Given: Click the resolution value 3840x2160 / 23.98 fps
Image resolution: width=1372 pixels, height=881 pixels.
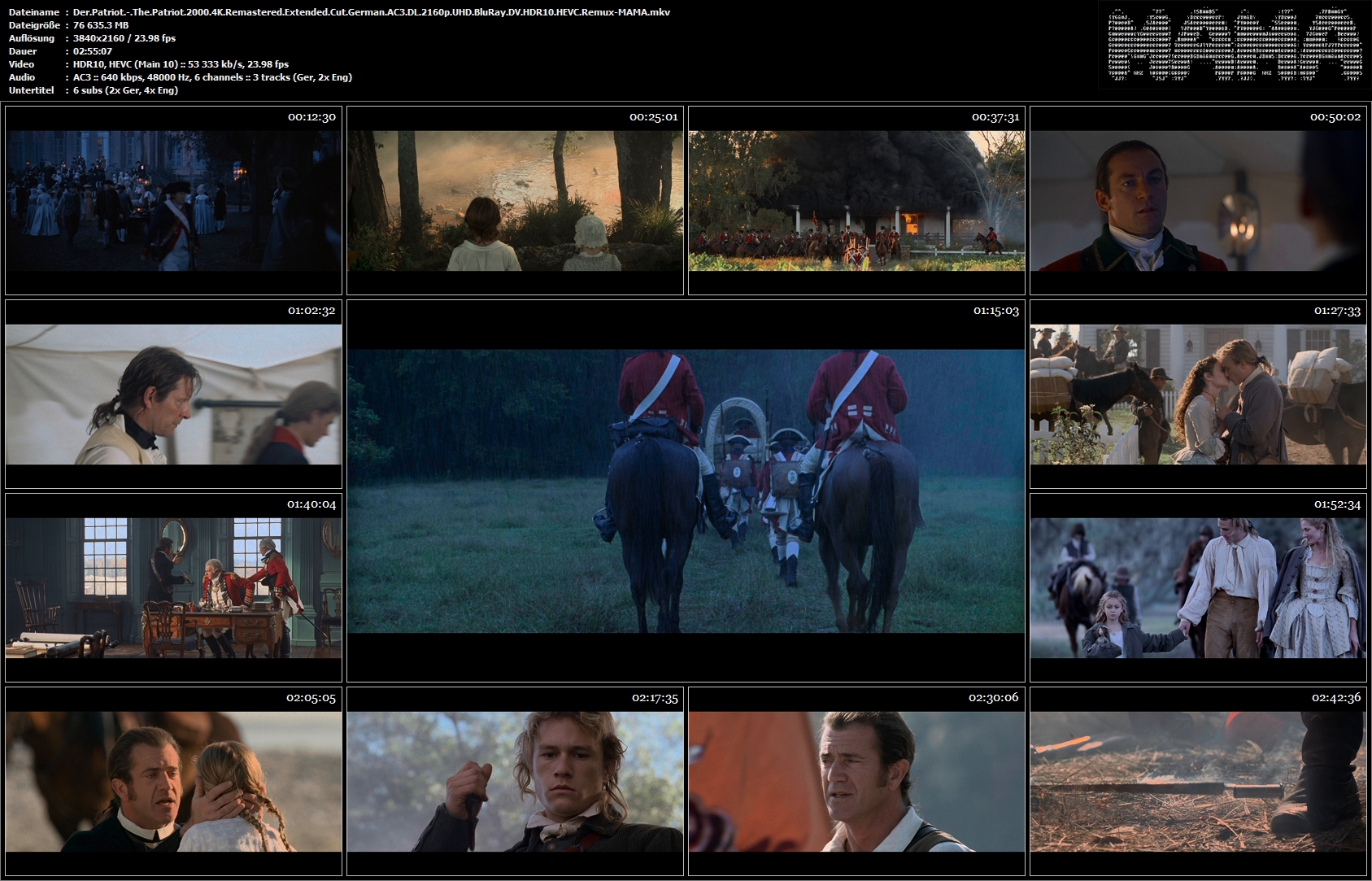Looking at the screenshot, I should [x=124, y=38].
